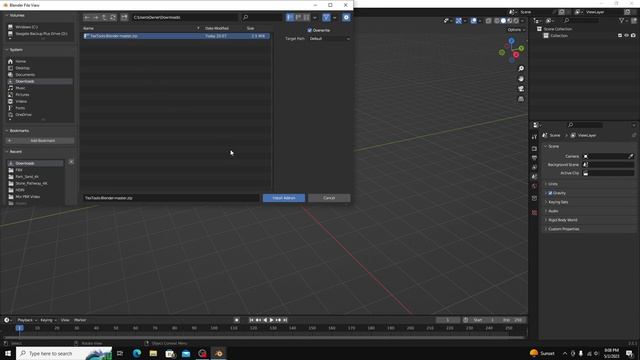640x360 pixels.
Task: Switch perspective/orthographic grid icon in viewport
Action: (521, 99)
